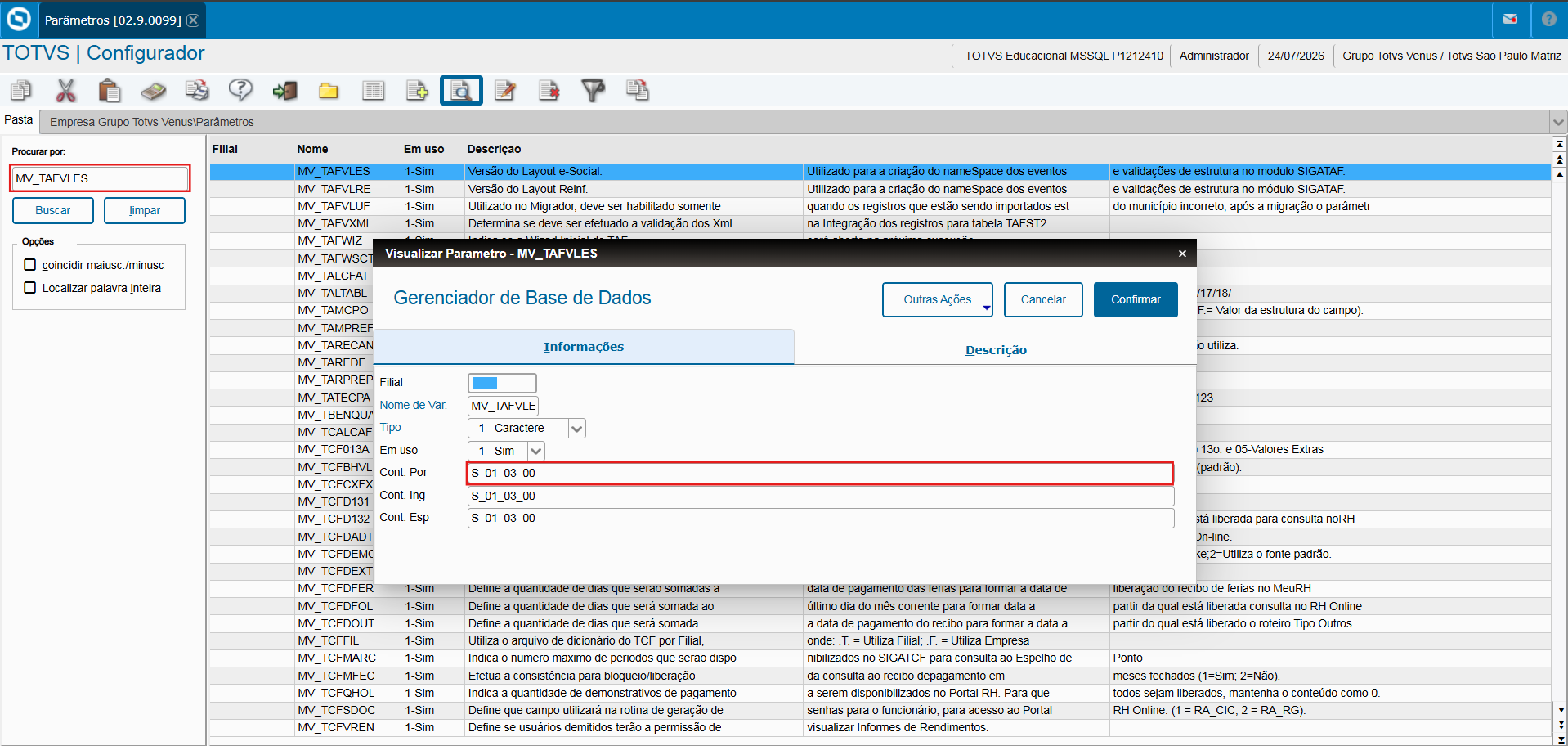1568x746 pixels.
Task: Click the question mark help icon in header
Action: 1549,19
